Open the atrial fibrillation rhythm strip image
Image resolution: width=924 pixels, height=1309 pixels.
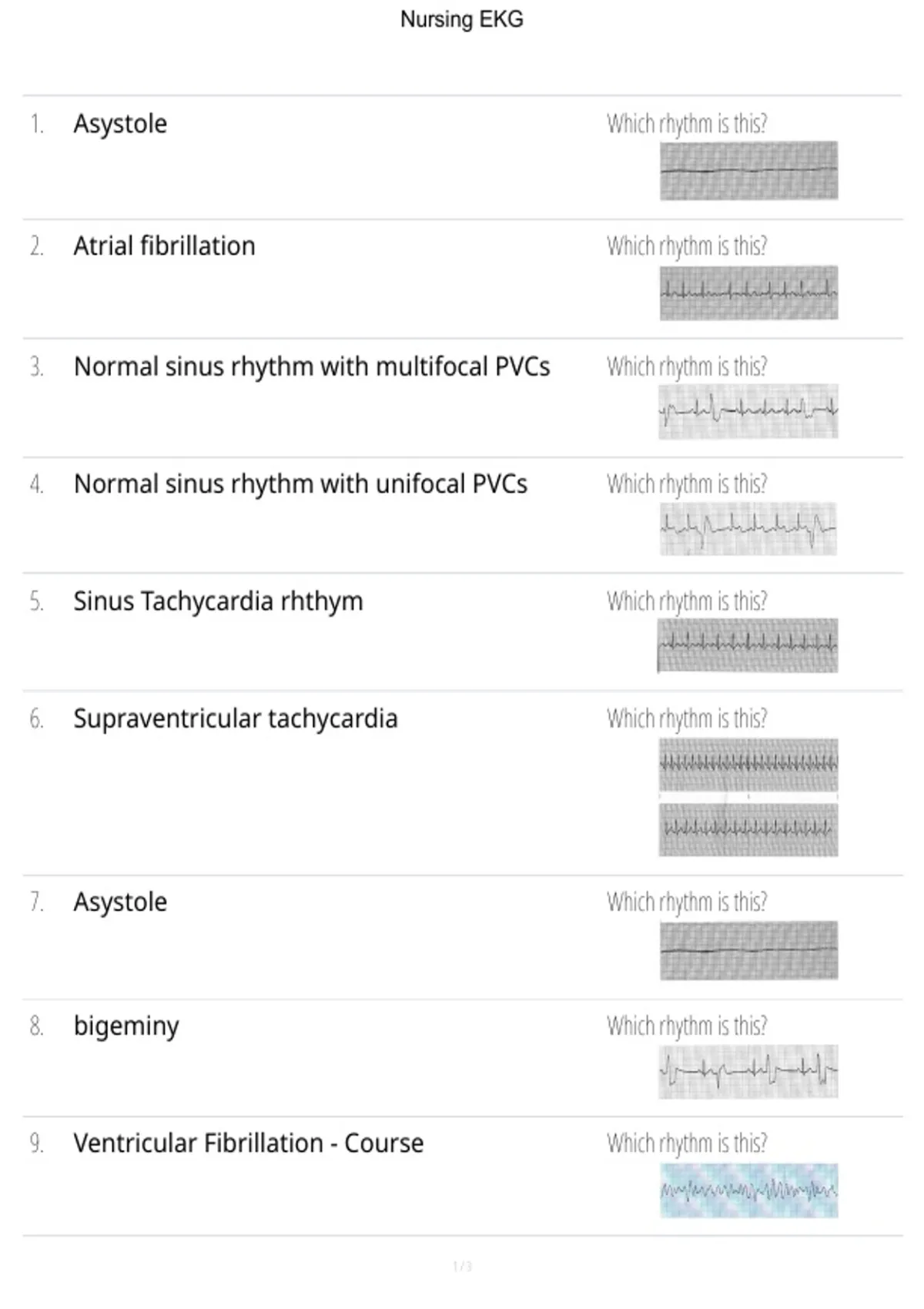(x=748, y=293)
